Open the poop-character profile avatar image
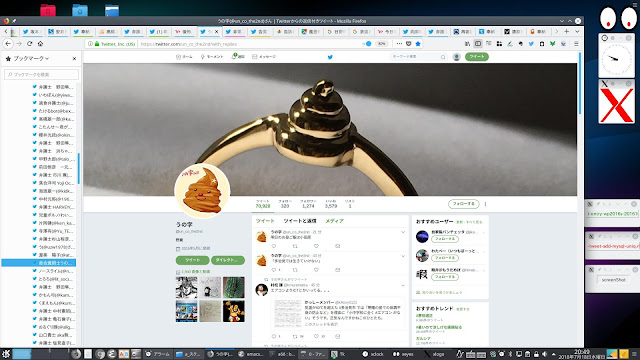 coord(202,191)
